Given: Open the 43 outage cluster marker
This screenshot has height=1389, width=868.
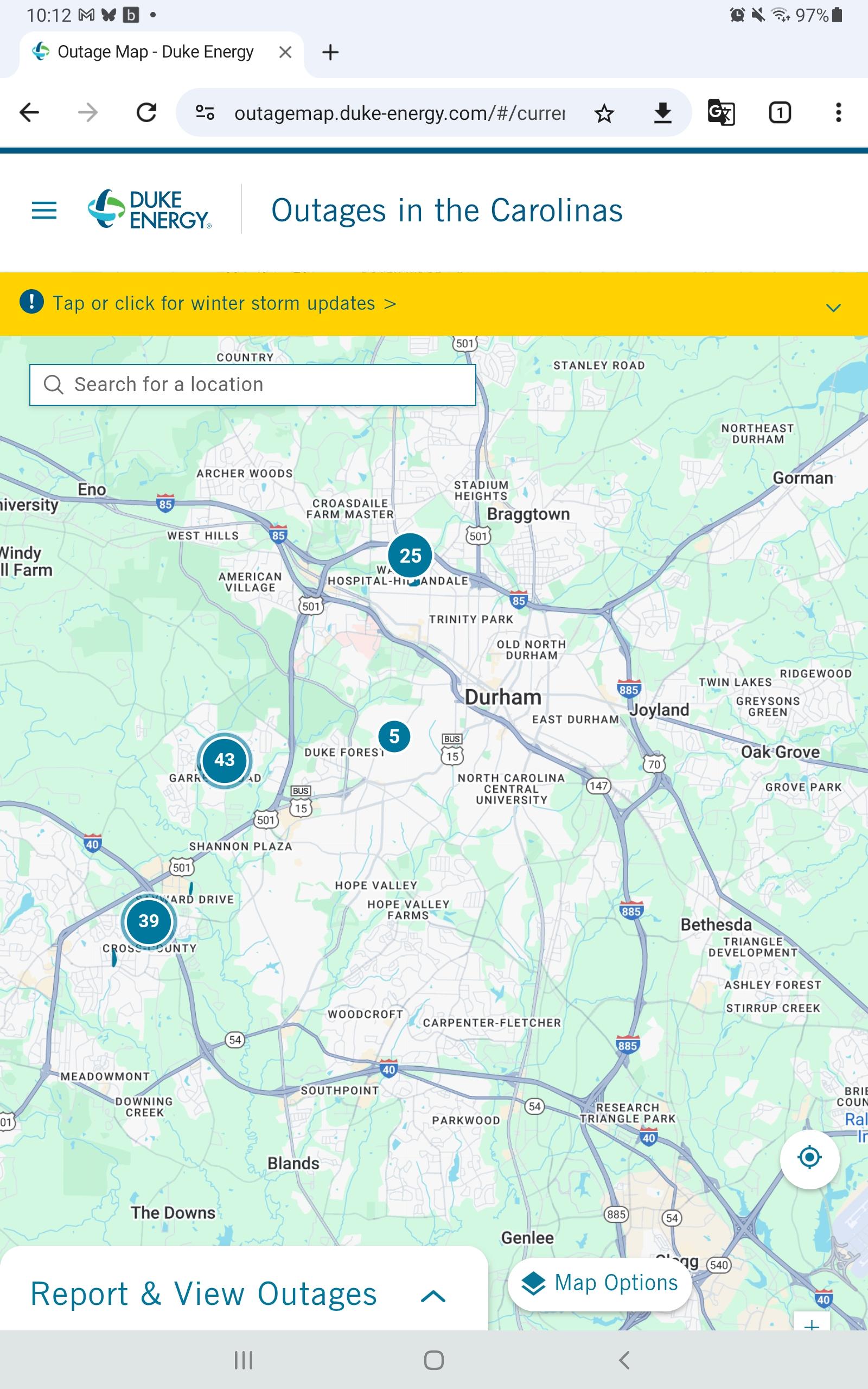Looking at the screenshot, I should point(225,760).
